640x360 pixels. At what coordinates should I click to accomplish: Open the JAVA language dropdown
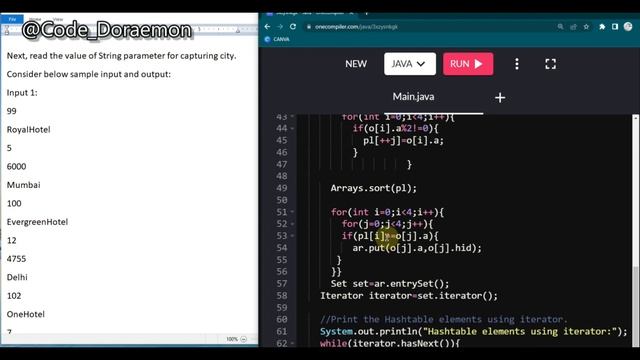pyautogui.click(x=409, y=64)
